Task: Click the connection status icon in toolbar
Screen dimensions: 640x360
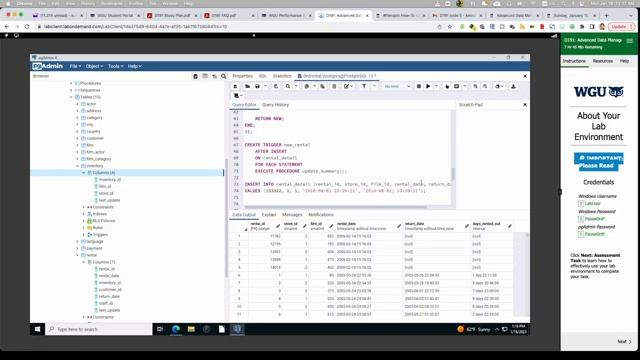Action: click(235, 87)
